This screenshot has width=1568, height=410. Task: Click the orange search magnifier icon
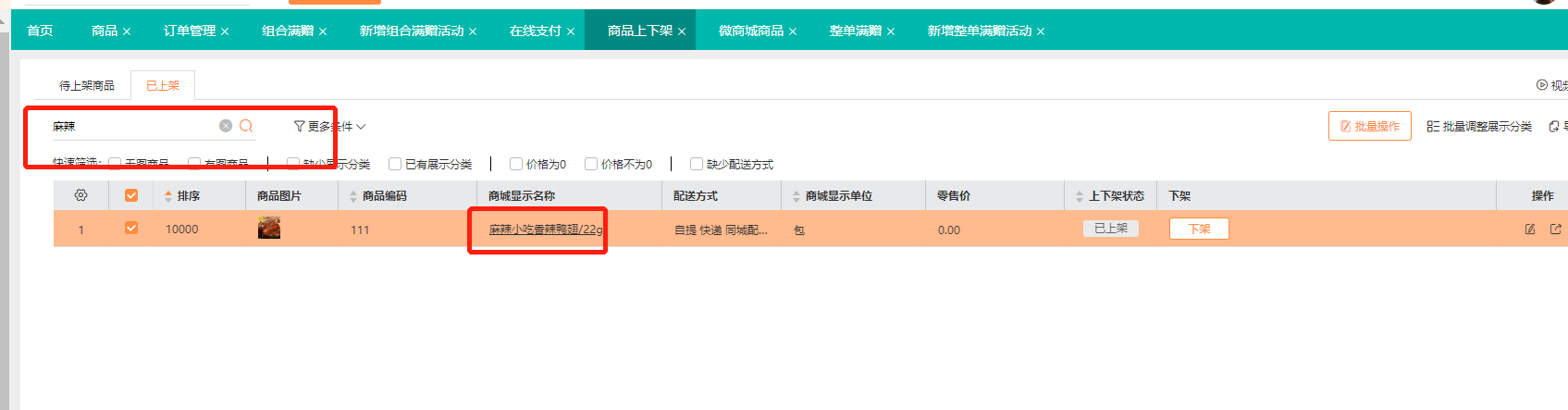click(246, 126)
